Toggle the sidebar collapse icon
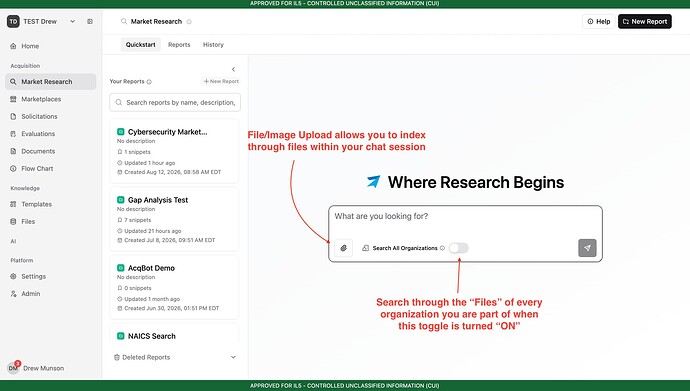 (x=90, y=21)
